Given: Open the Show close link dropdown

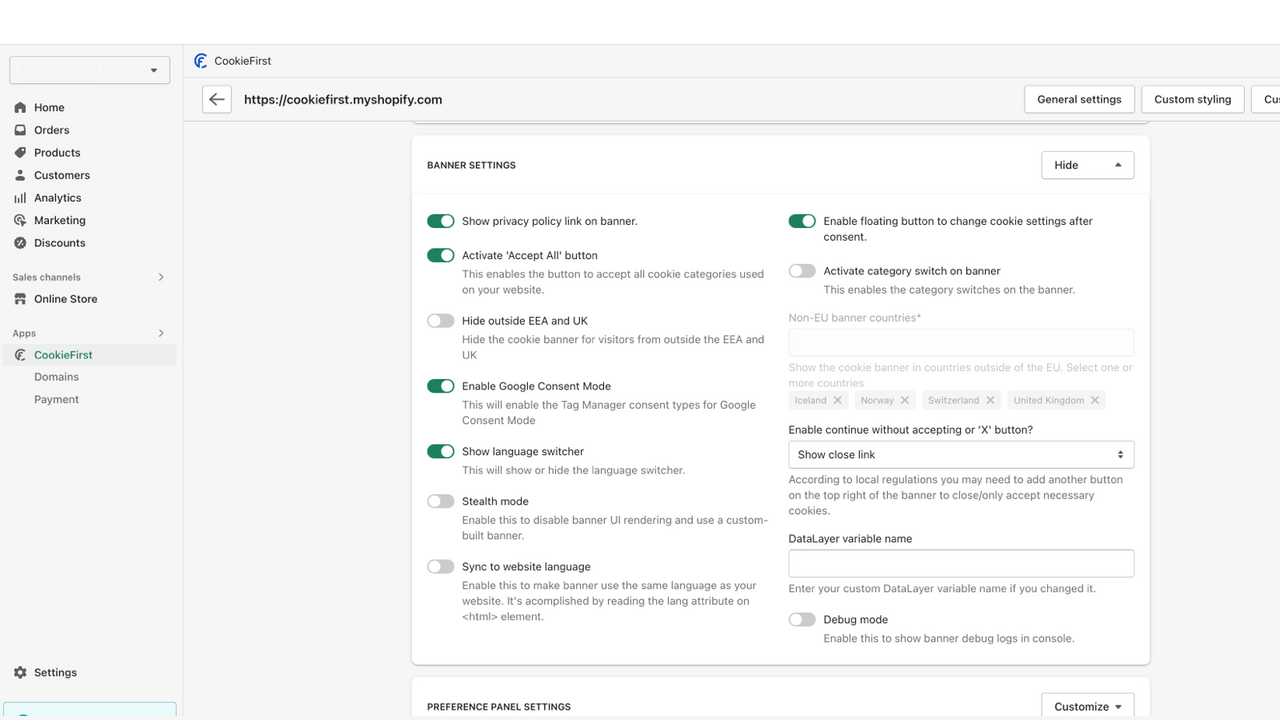Looking at the screenshot, I should coord(961,454).
